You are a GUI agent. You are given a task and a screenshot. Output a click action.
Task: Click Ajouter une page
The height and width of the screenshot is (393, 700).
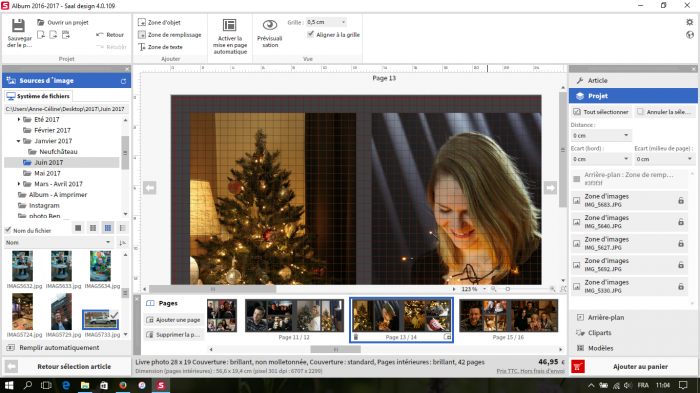click(173, 320)
